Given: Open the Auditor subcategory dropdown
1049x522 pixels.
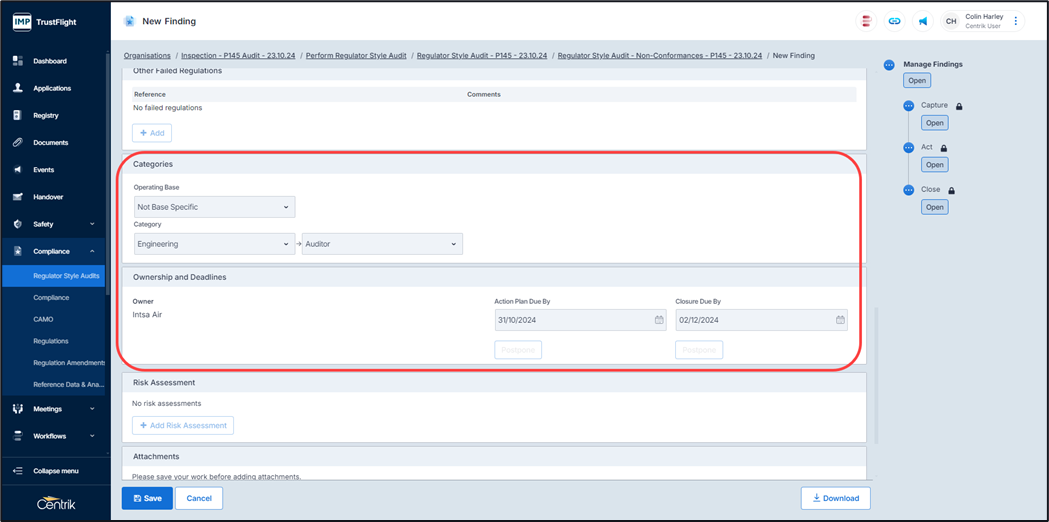Looking at the screenshot, I should (382, 244).
